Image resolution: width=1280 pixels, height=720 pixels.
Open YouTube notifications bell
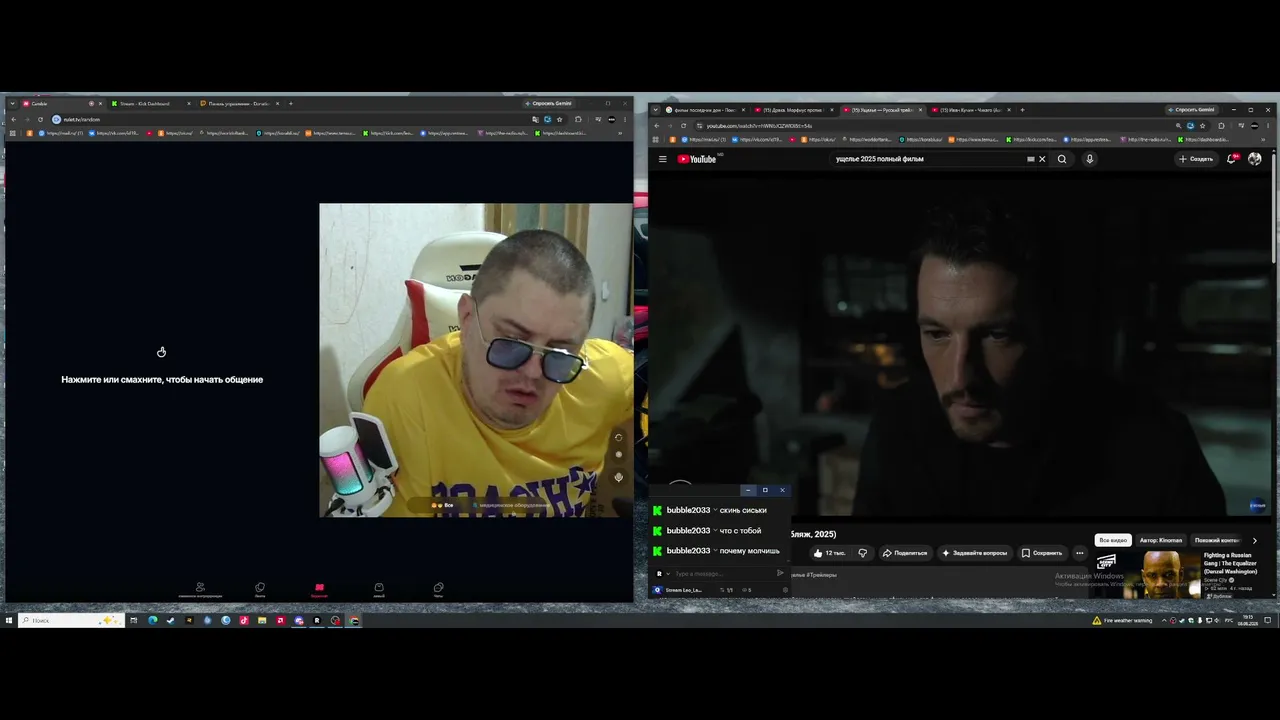point(1232,159)
